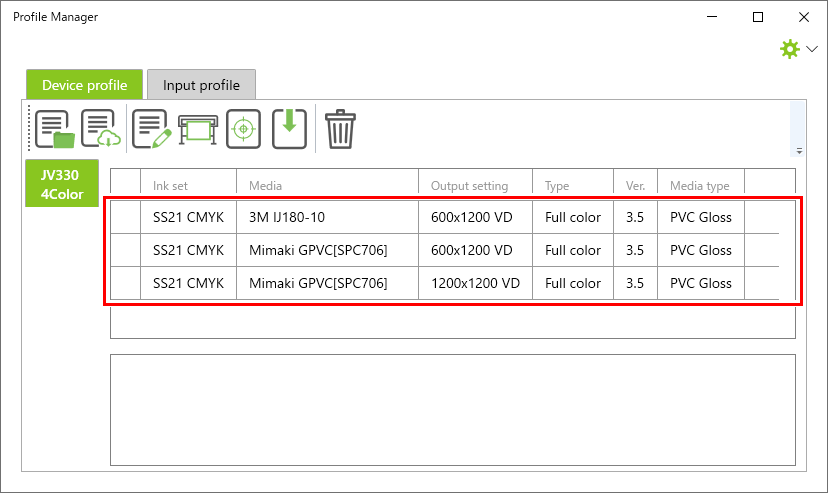Select the JV330 4Color printer tab
The height and width of the screenshot is (493, 828).
click(x=61, y=184)
